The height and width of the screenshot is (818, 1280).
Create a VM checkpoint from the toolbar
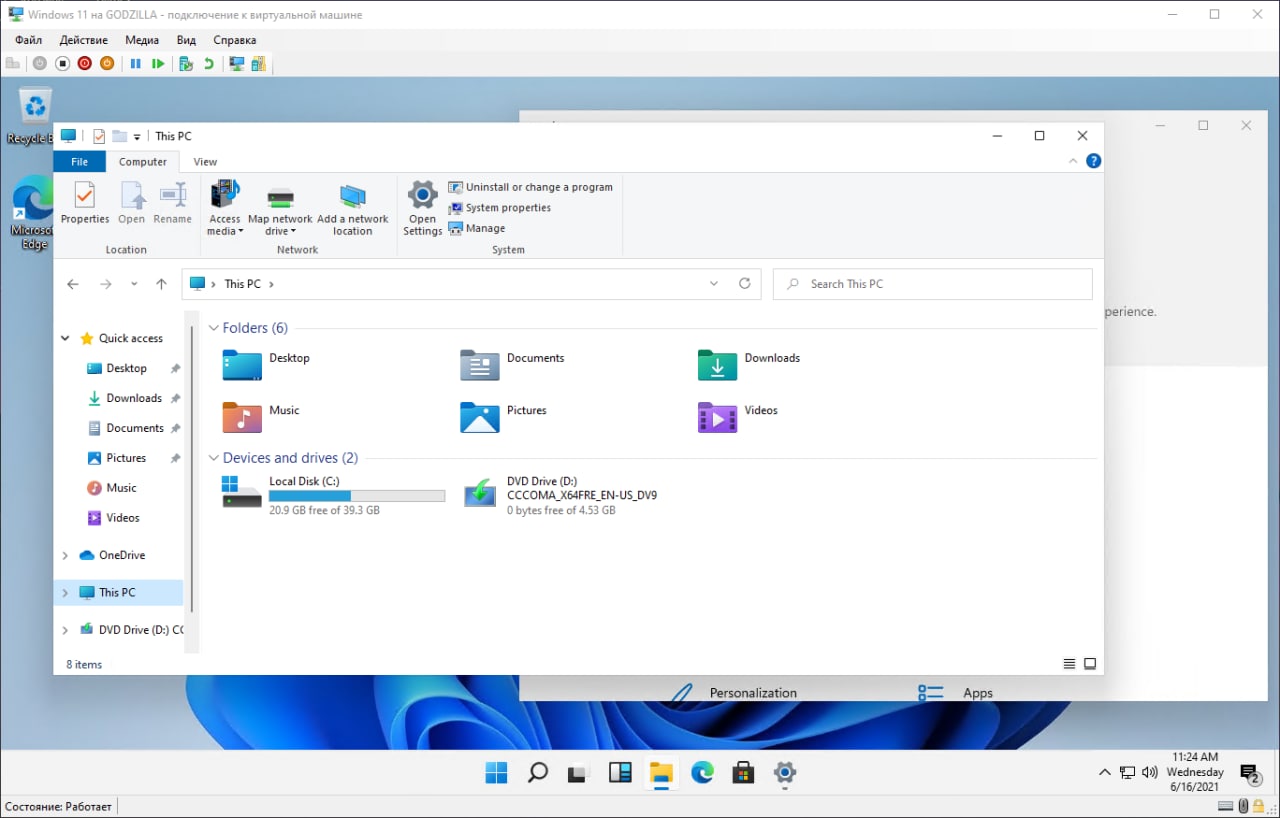pyautogui.click(x=186, y=64)
